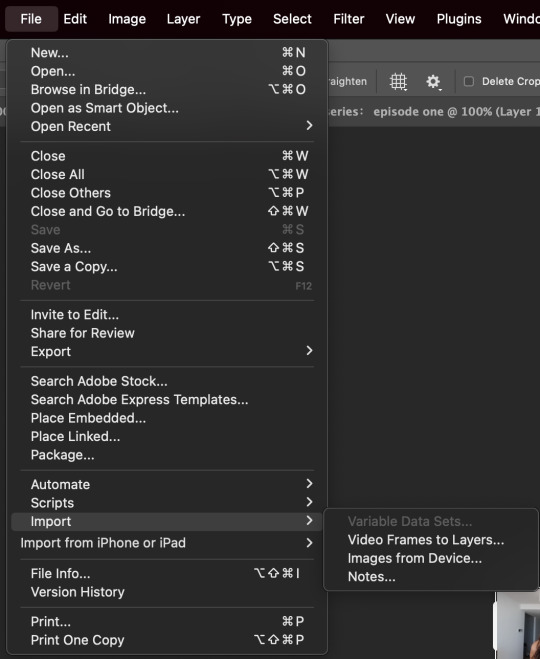The height and width of the screenshot is (659, 540).
Task: Select Open as Smart Object...
Action: coord(167,108)
